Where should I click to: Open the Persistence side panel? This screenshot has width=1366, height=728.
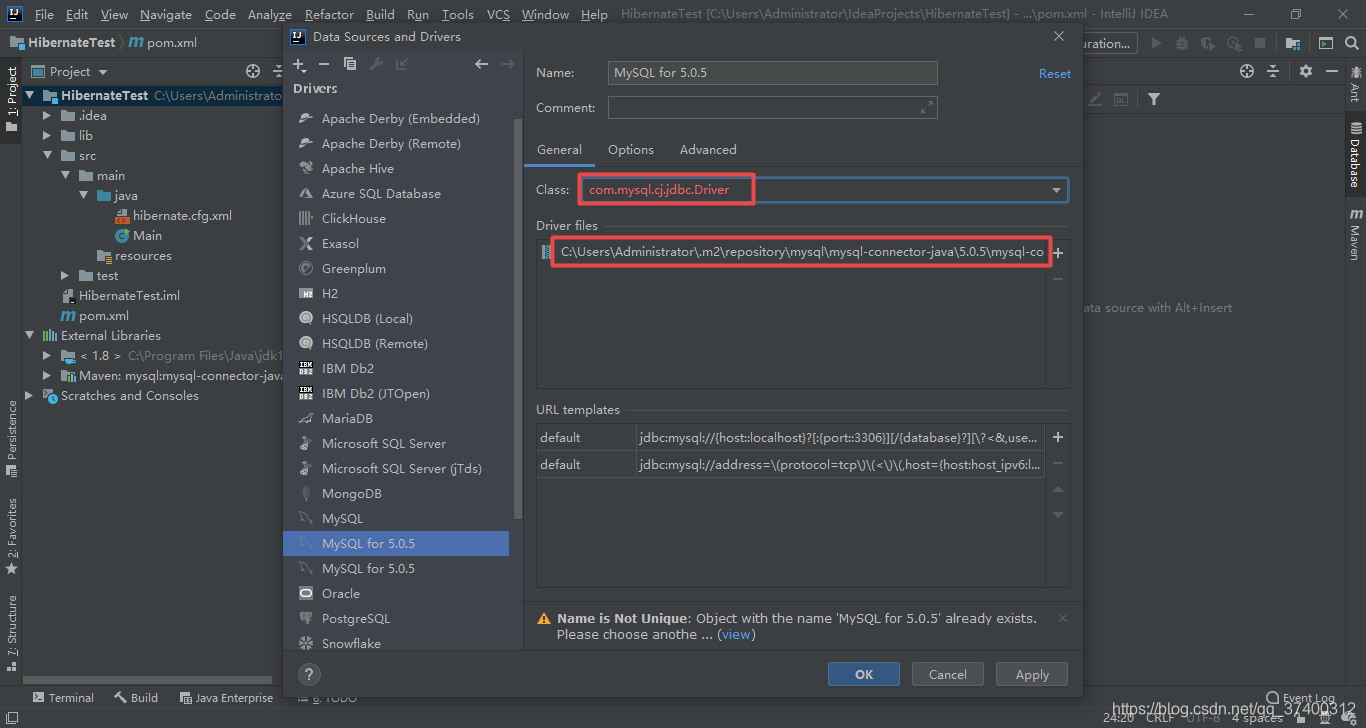11,436
